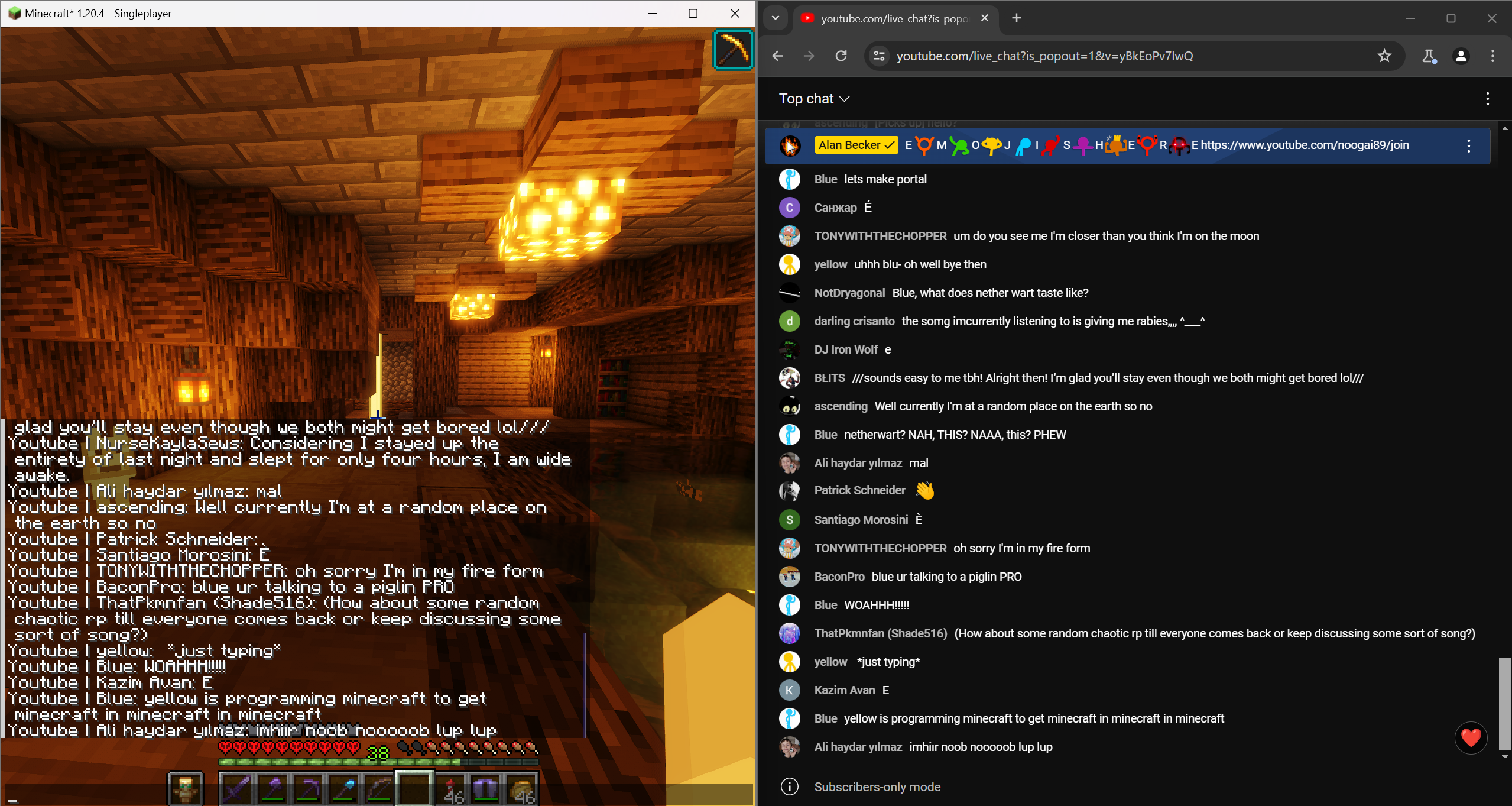Click the back navigation arrow
Screen dimensions: 1512x806
[x=777, y=56]
